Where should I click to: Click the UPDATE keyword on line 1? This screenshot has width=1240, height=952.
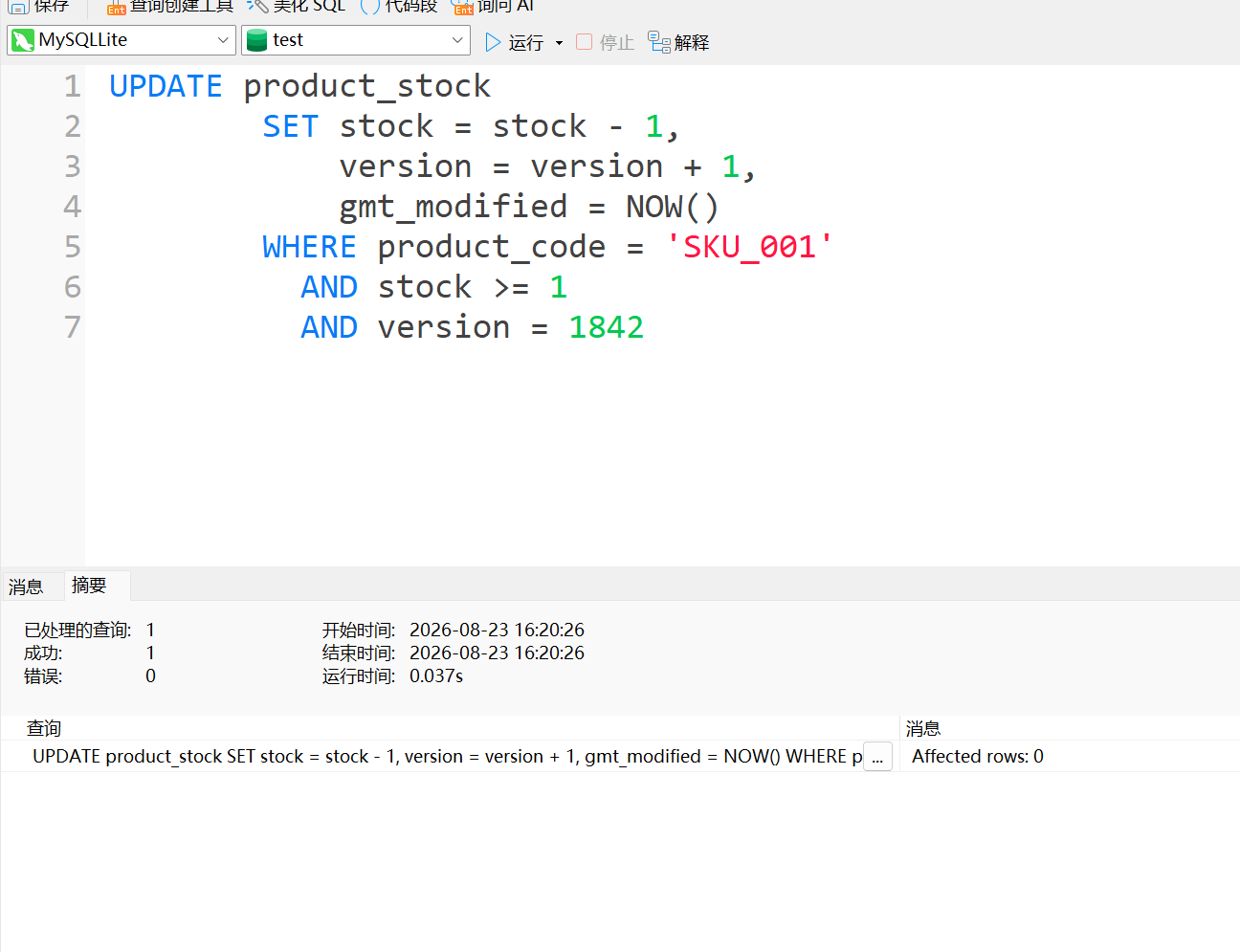pos(166,86)
